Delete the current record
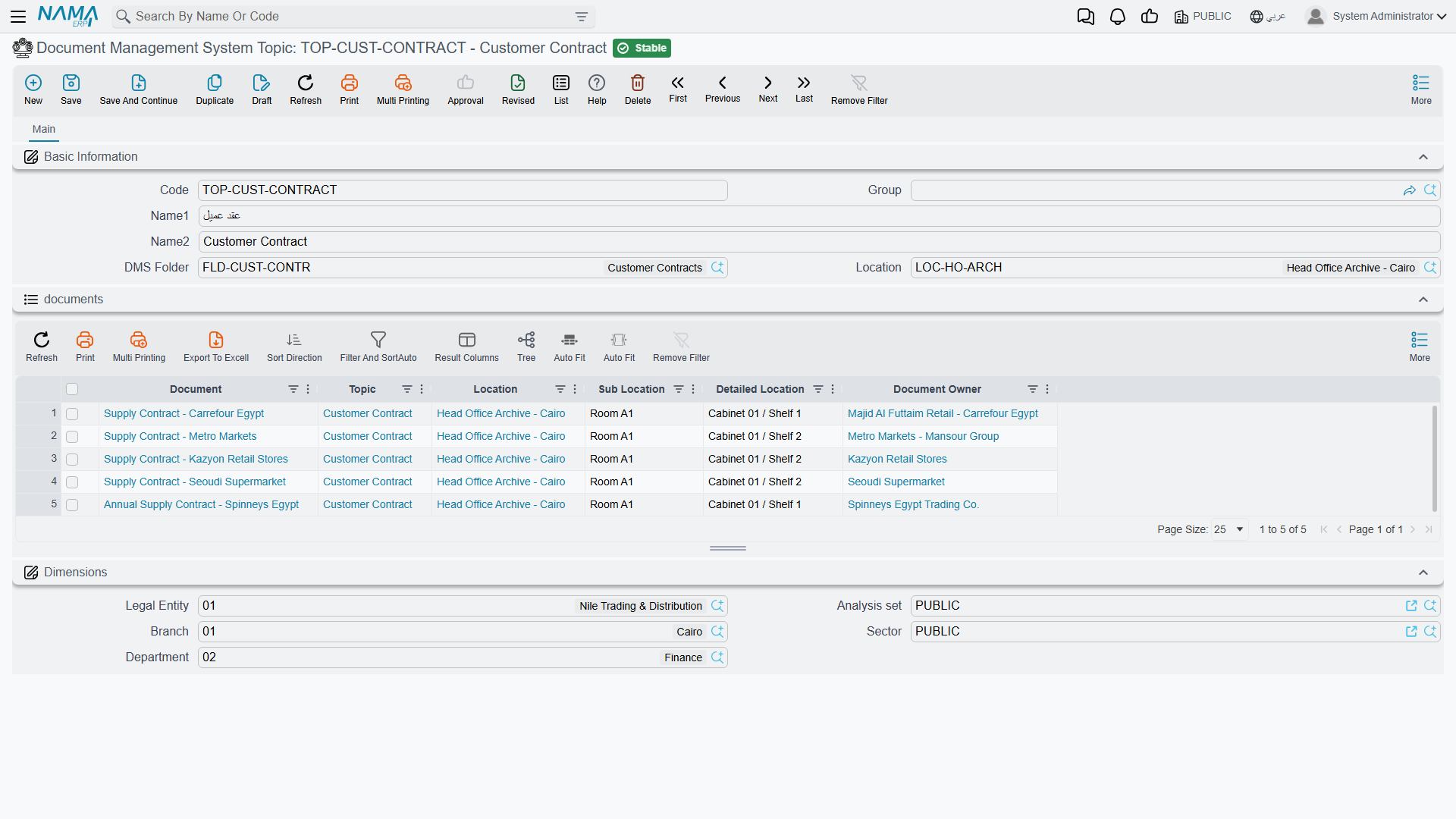Image resolution: width=1456 pixels, height=819 pixels. point(638,89)
